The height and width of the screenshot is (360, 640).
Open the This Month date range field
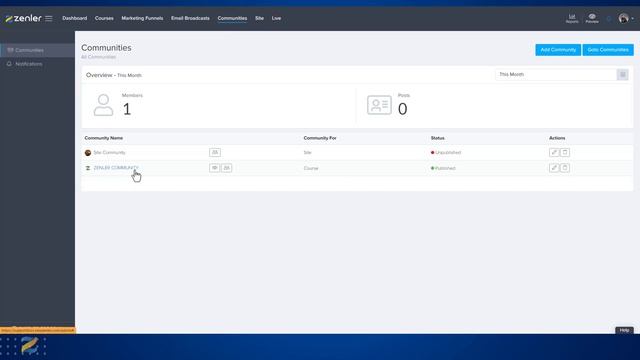[x=556, y=75]
